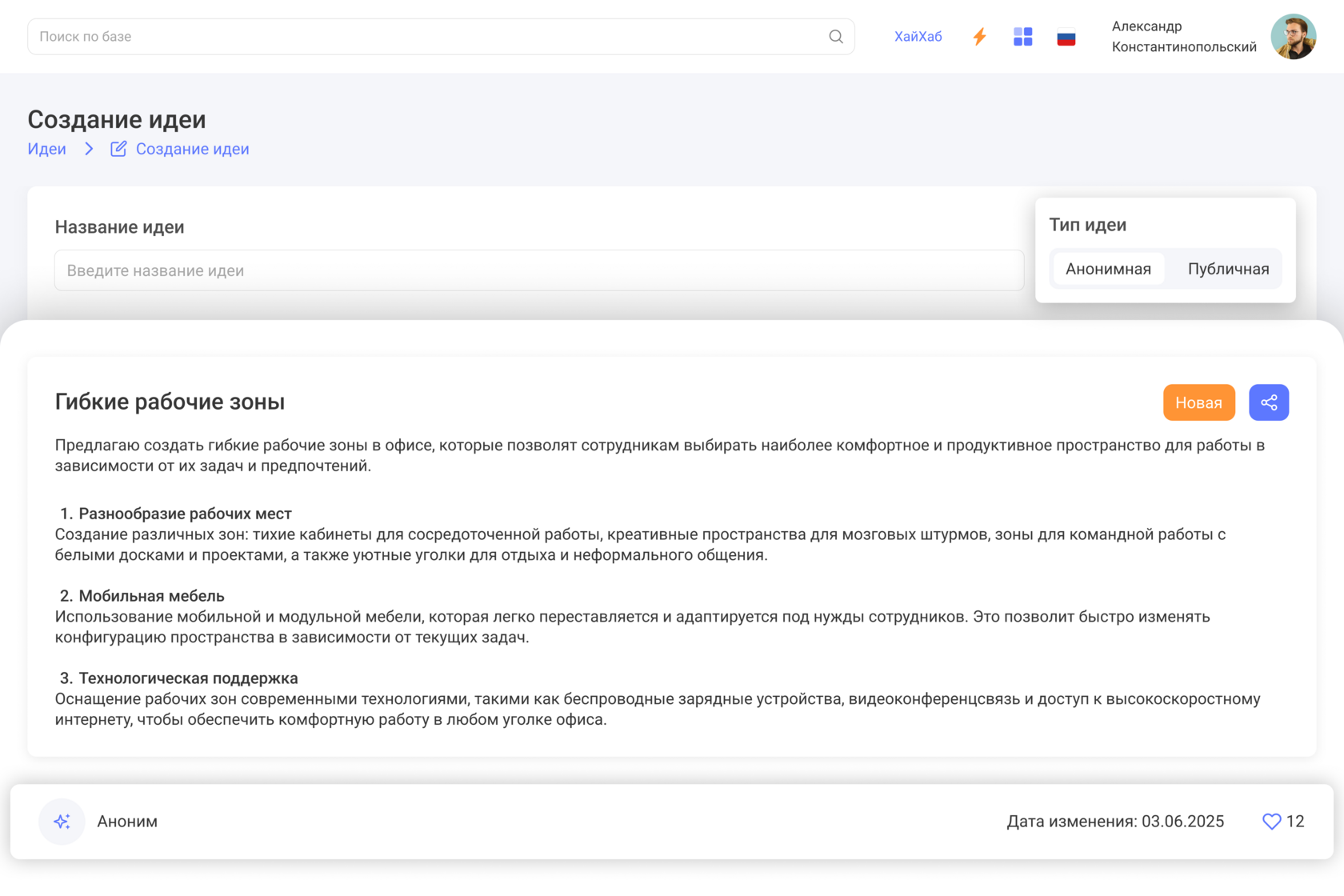The image size is (1344, 896).
Task: Click the Введите название идеи input
Action: 538,270
